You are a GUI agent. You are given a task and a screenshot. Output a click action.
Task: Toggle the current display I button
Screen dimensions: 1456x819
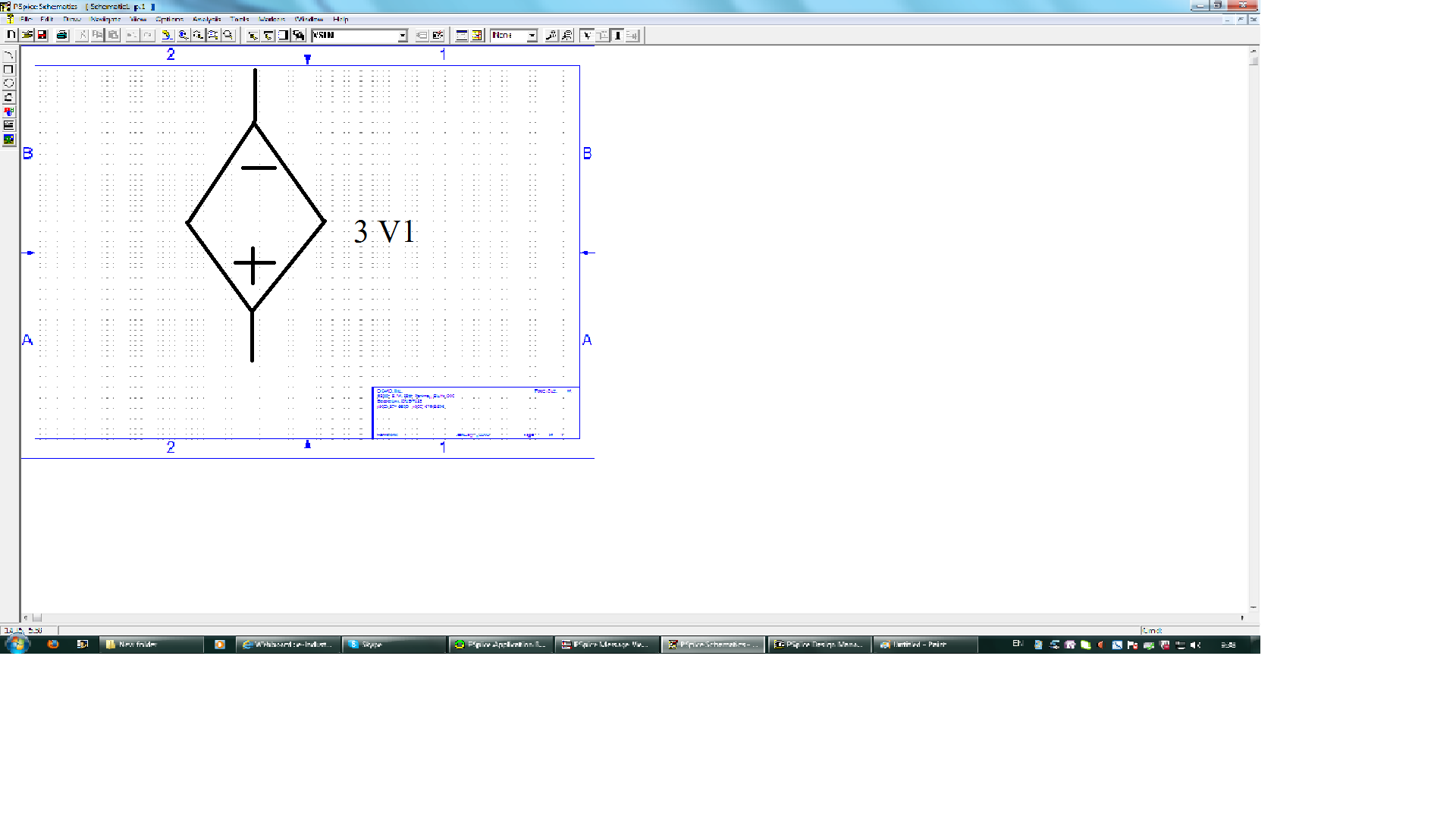click(617, 35)
